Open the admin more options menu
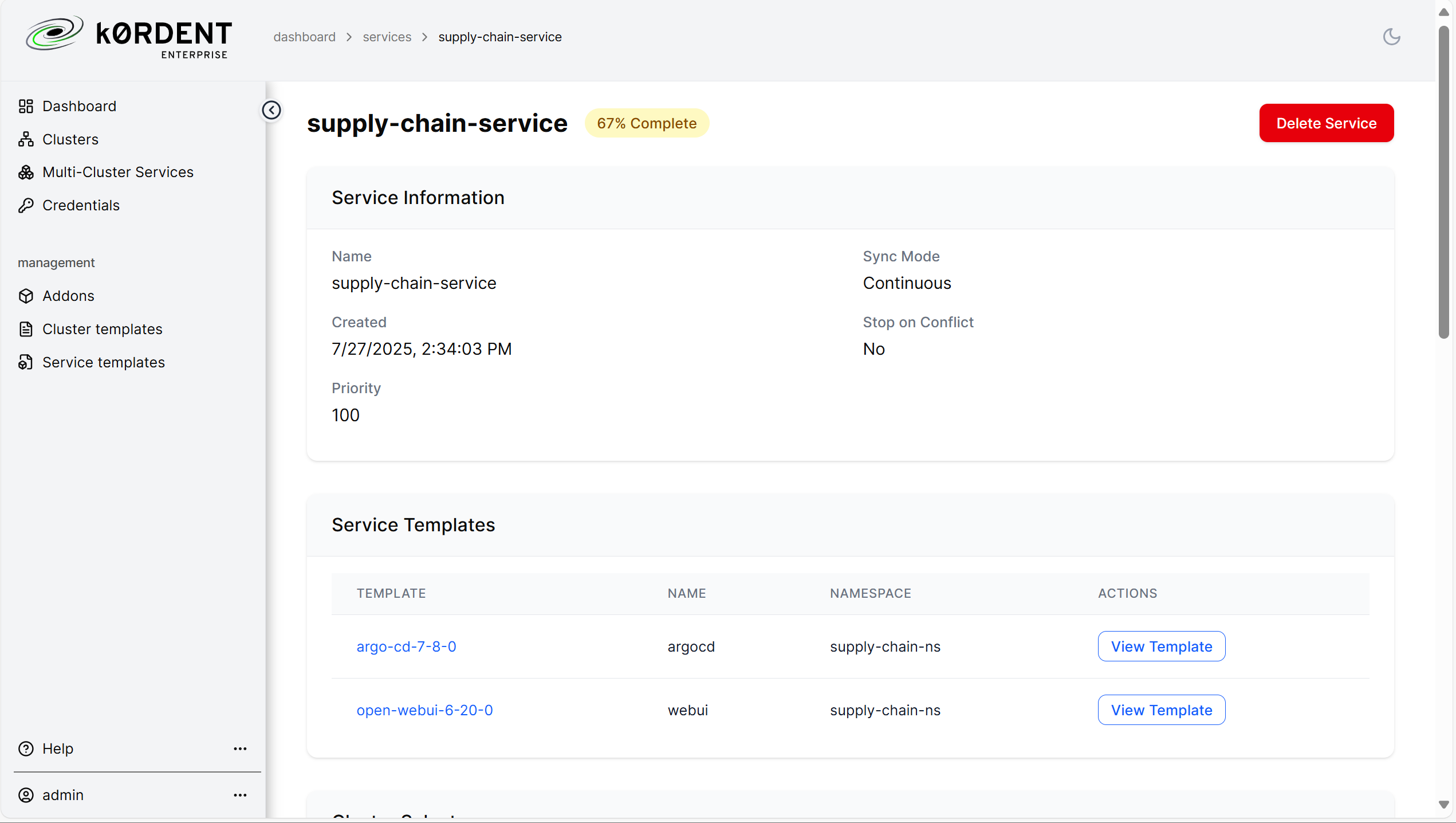This screenshot has height=823, width=1456. point(240,795)
